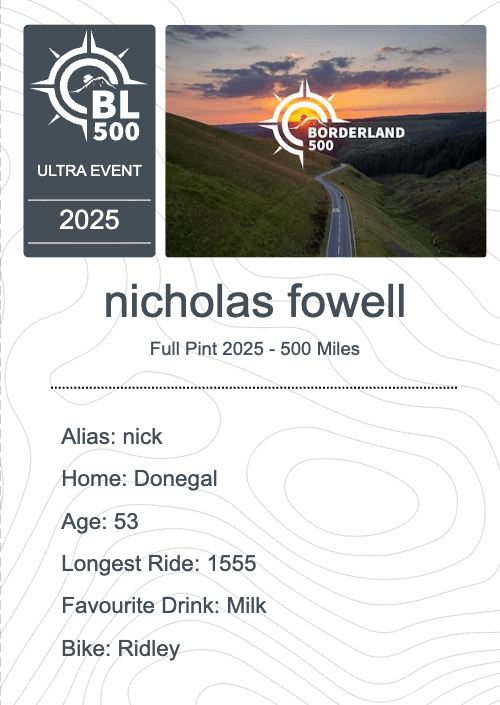The width and height of the screenshot is (500, 705).
Task: Click the 500 text in badge logo
Action: [x=116, y=132]
